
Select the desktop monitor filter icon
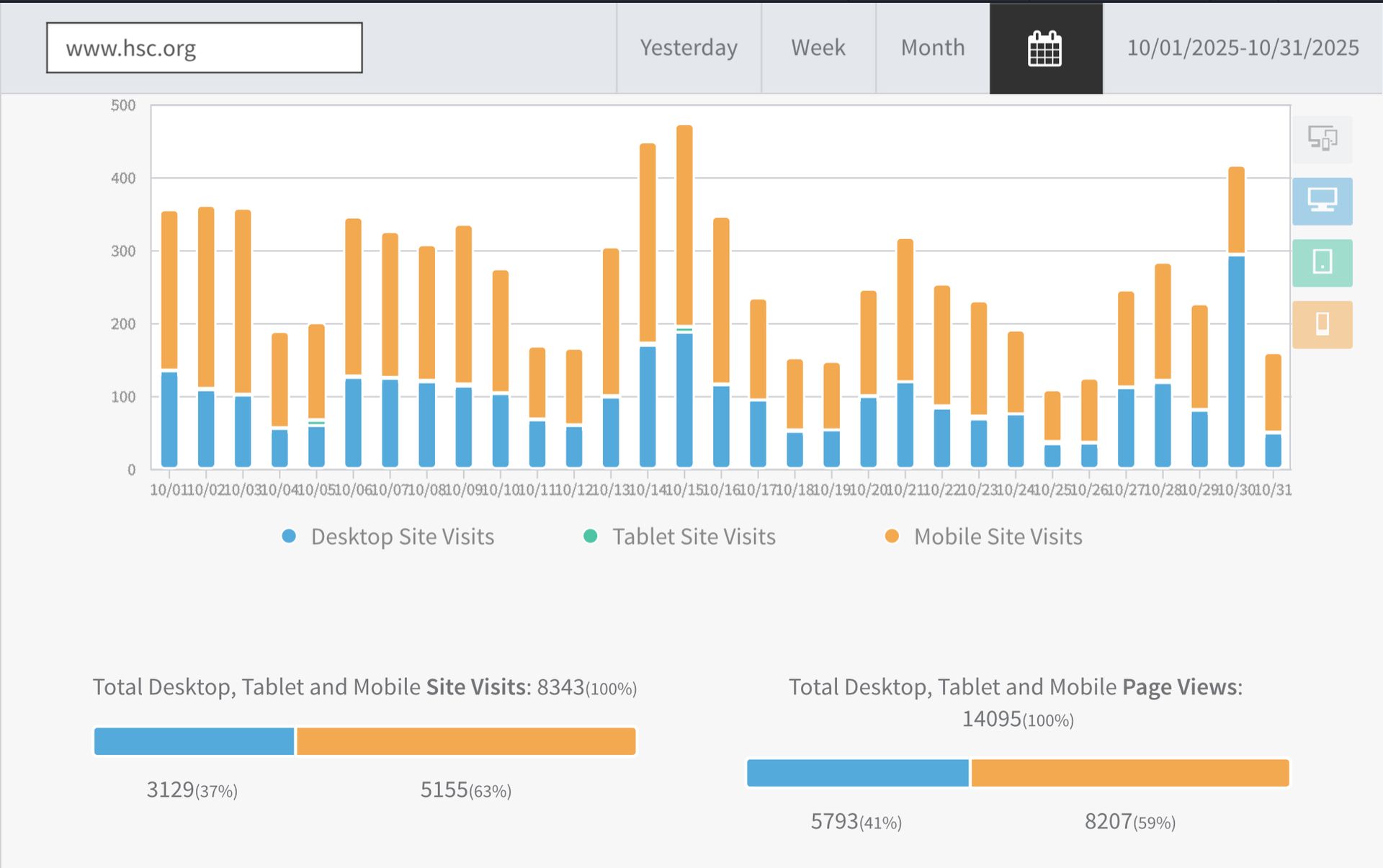(x=1322, y=201)
